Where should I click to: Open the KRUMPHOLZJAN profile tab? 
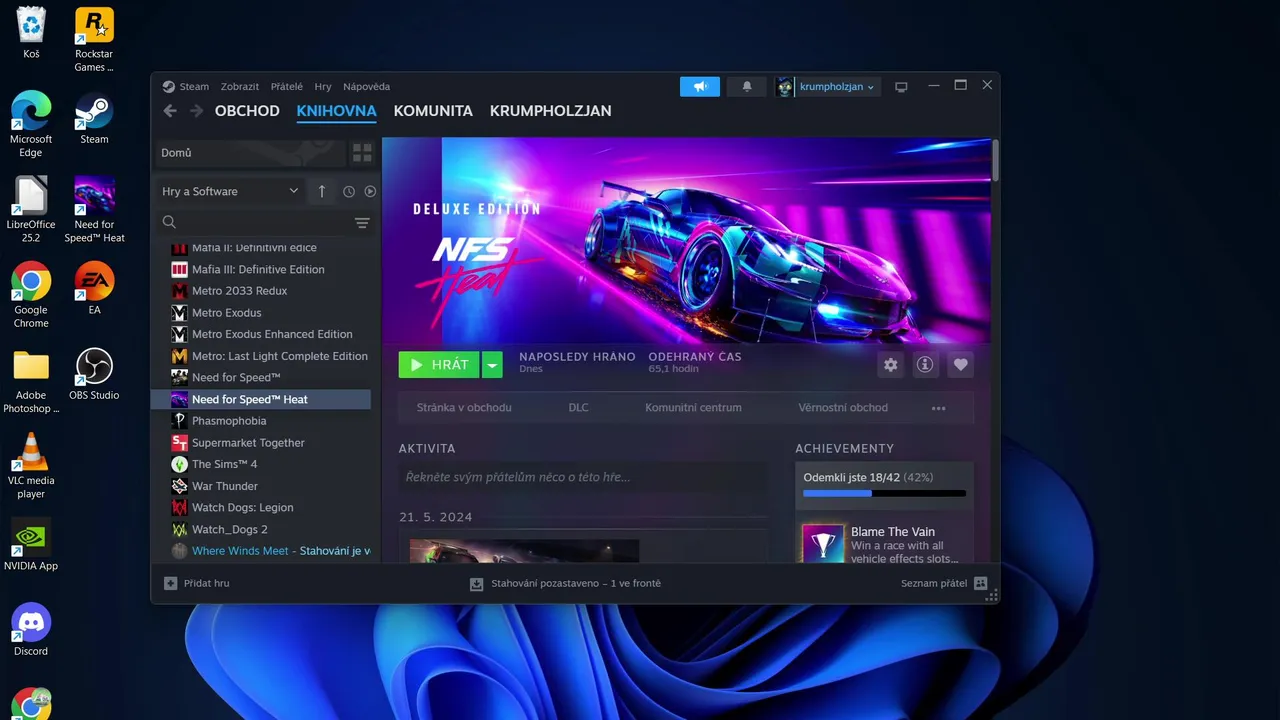(x=550, y=111)
